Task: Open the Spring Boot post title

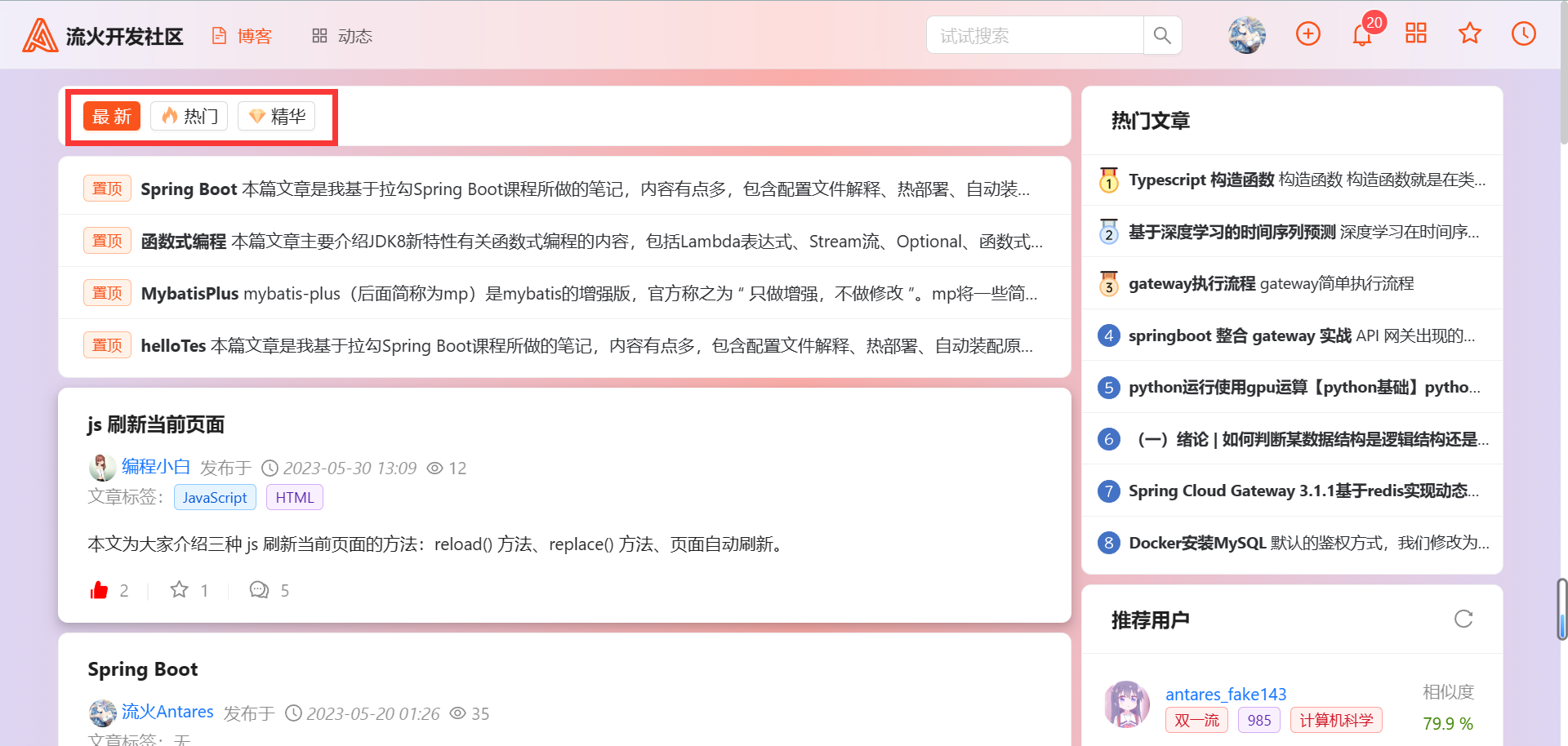Action: pos(143,669)
